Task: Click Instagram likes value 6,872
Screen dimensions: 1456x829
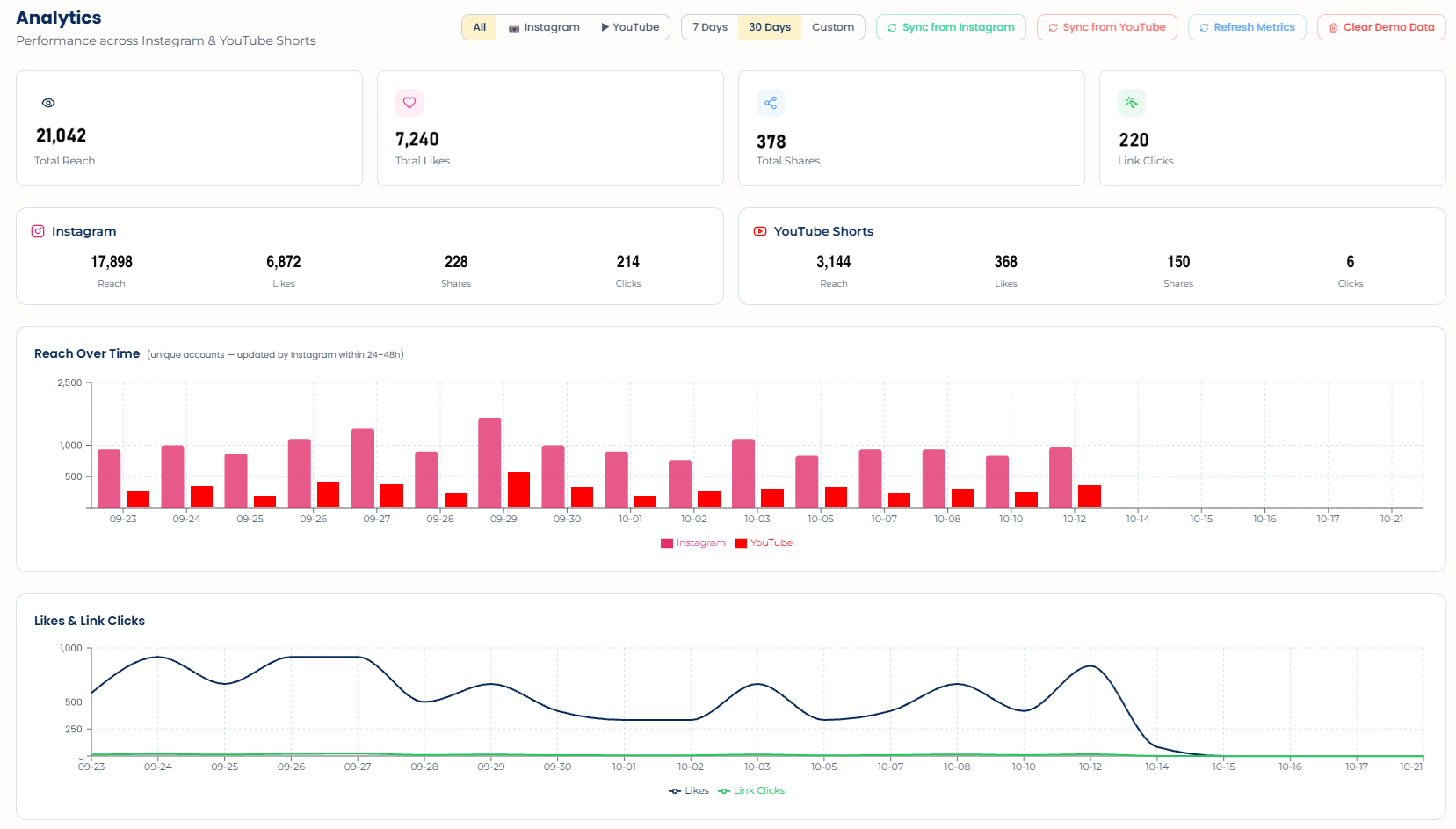Action: (284, 262)
